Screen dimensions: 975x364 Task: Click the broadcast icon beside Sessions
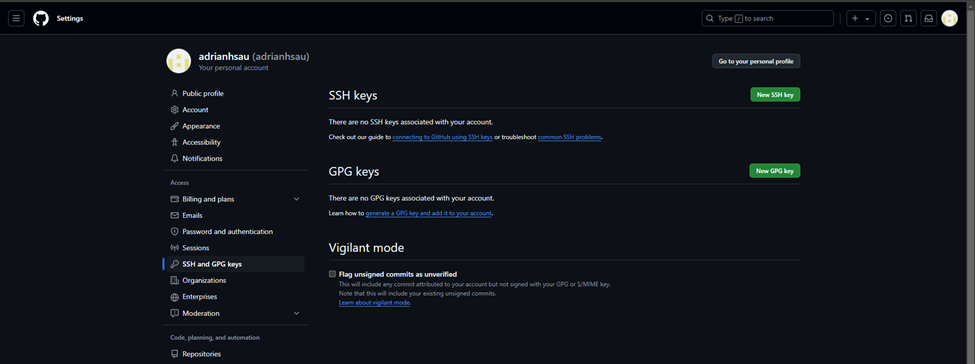pyautogui.click(x=175, y=248)
